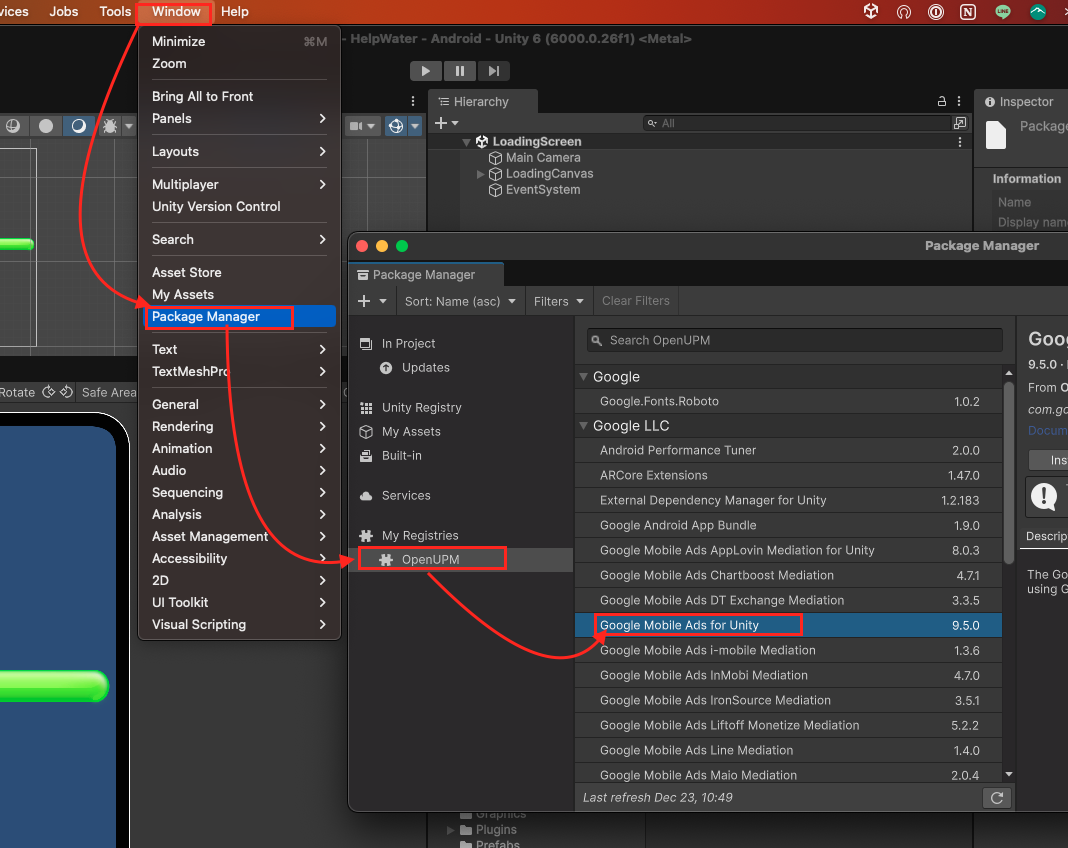Image resolution: width=1068 pixels, height=848 pixels.
Task: Select External Dependency Manager for Unity
Action: point(789,501)
